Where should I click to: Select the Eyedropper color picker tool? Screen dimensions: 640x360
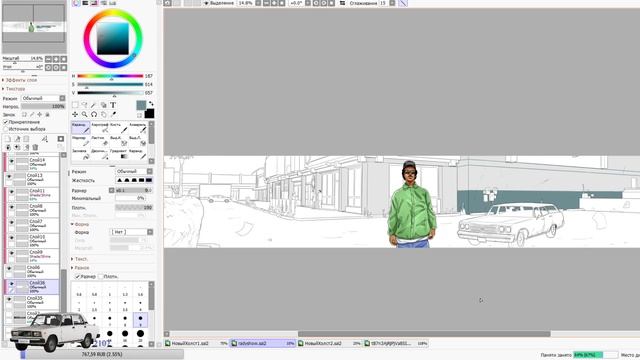coord(113,114)
